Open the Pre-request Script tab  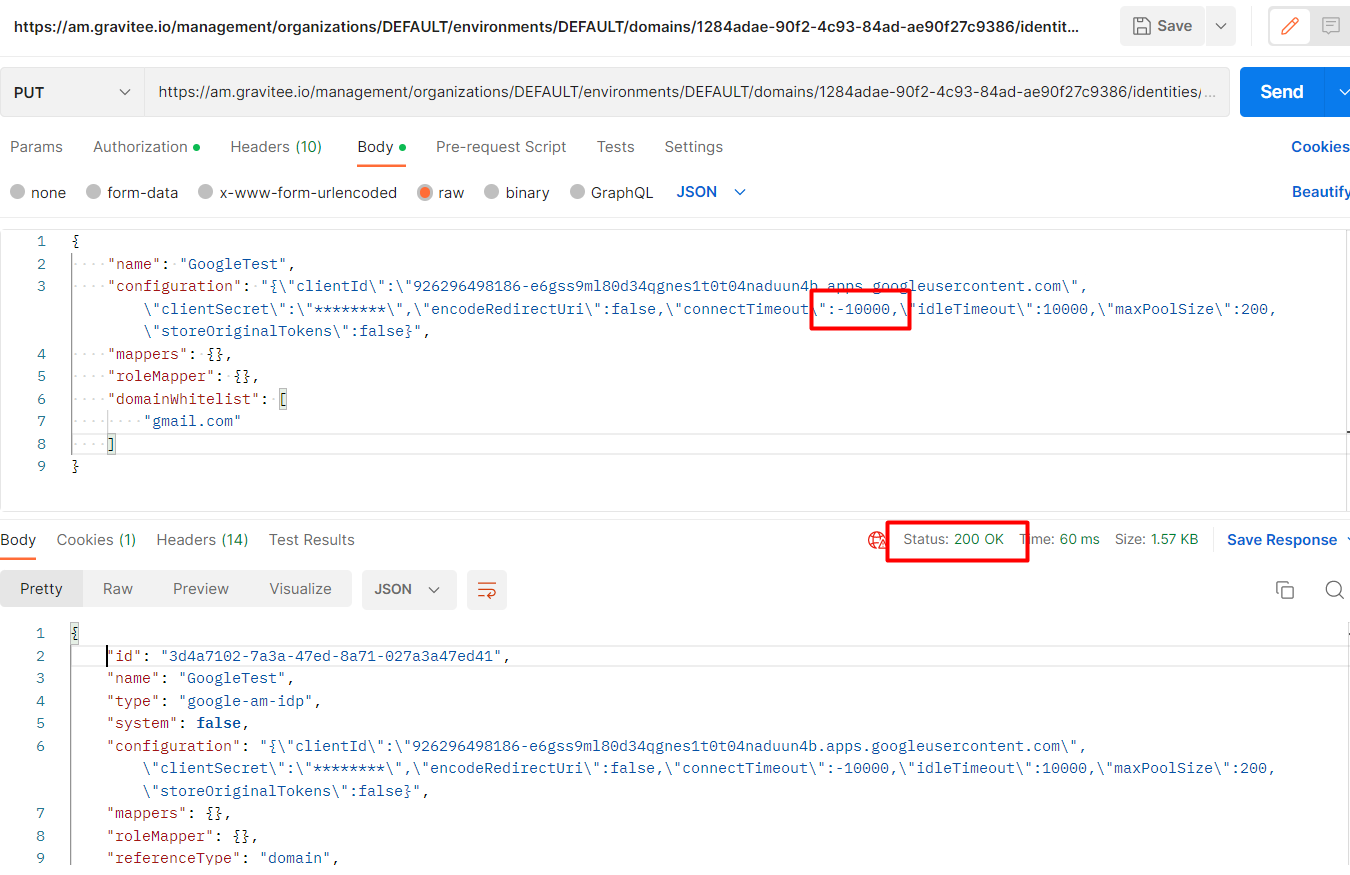501,147
